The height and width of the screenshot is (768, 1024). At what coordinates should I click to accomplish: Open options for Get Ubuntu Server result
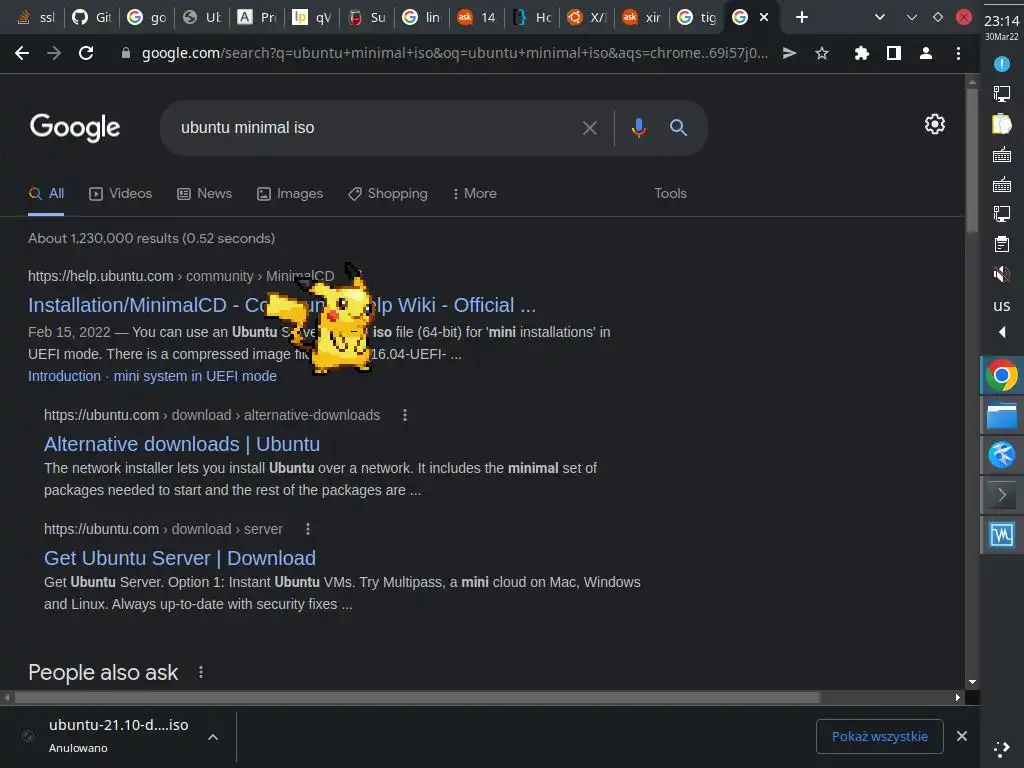[308, 529]
